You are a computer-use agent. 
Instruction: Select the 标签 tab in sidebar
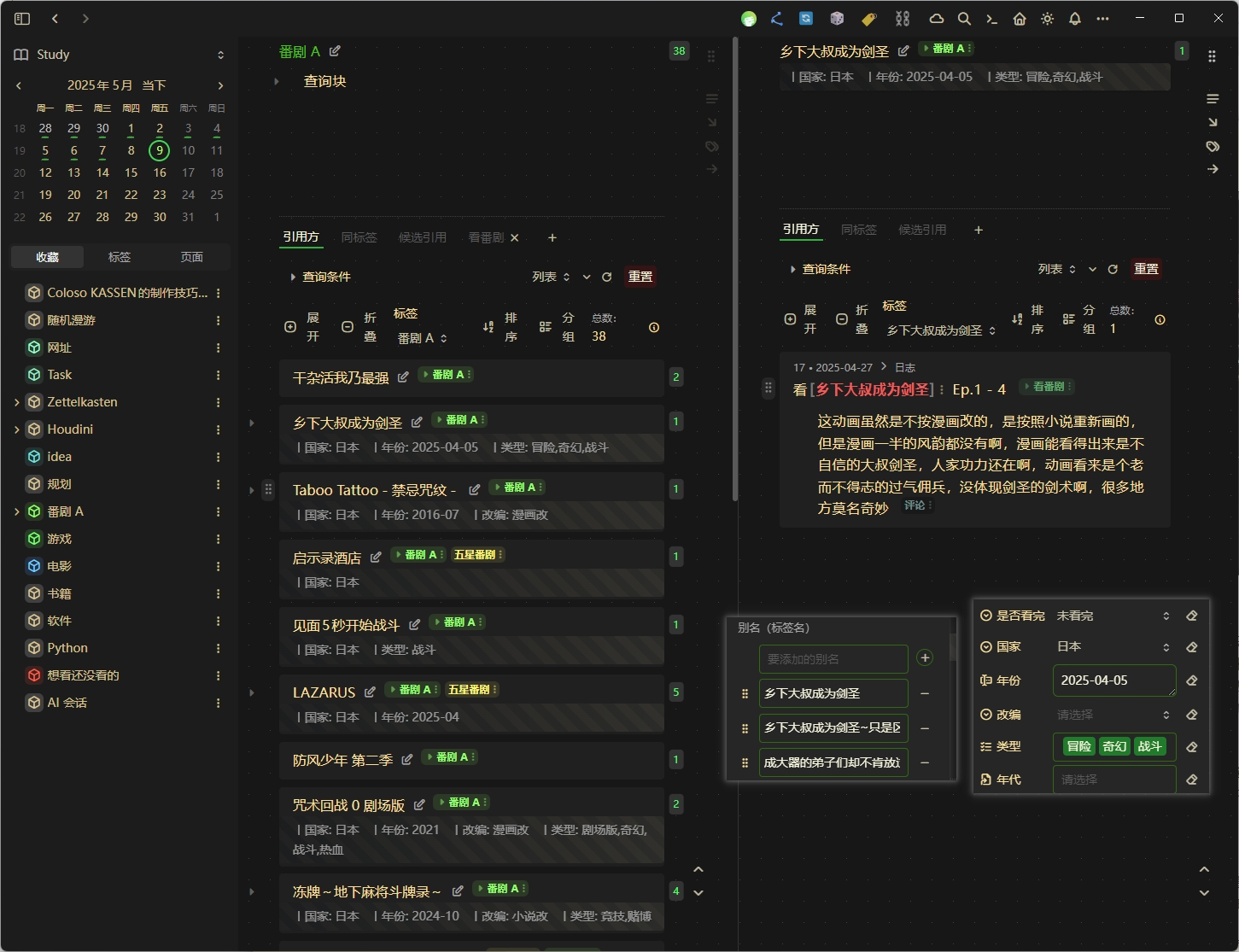120,257
